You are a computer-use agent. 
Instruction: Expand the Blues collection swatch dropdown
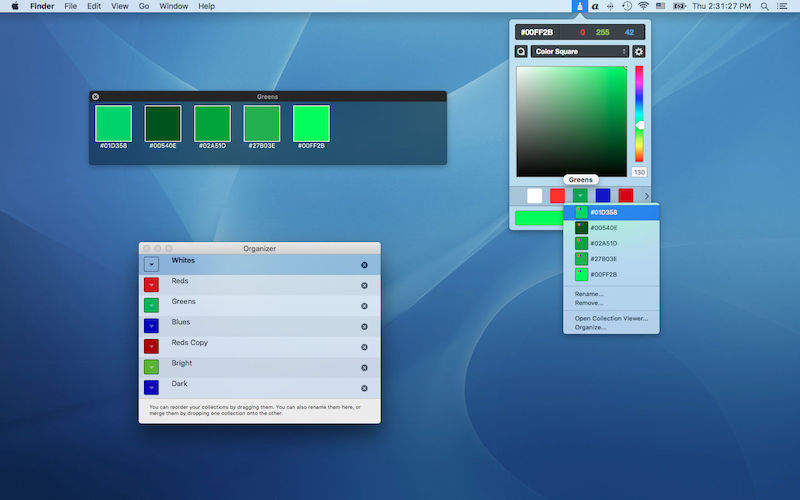(152, 326)
